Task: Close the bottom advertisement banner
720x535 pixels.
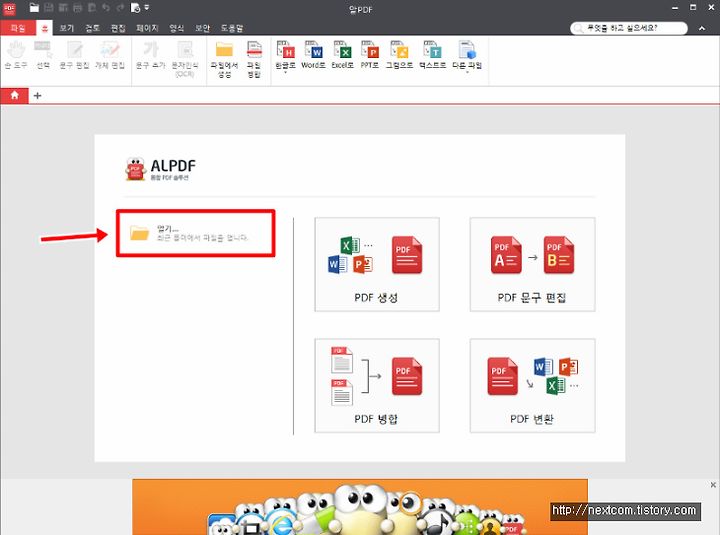Action: 713,484
